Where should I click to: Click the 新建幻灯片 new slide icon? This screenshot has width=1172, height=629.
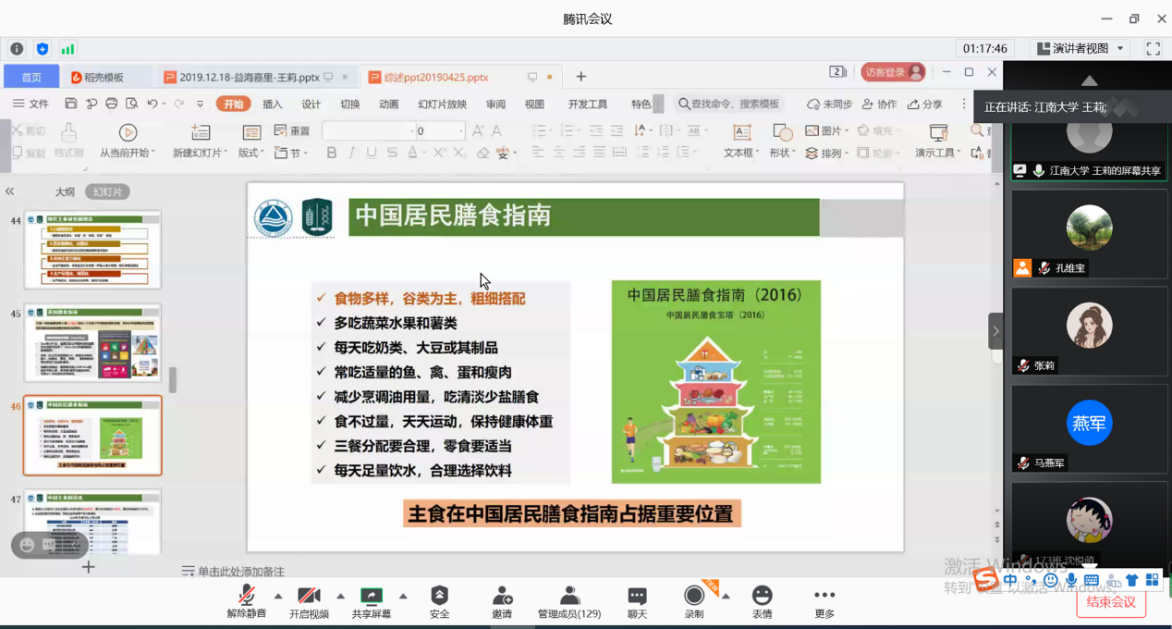click(x=200, y=133)
